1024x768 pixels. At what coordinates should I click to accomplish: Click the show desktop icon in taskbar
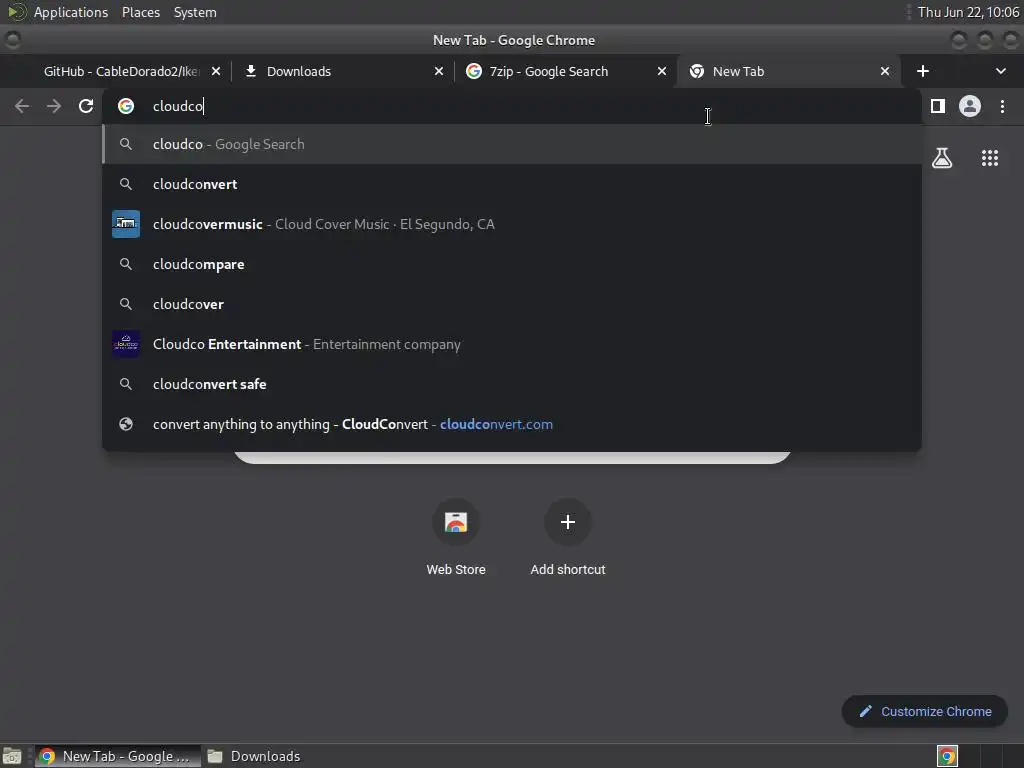(12, 756)
